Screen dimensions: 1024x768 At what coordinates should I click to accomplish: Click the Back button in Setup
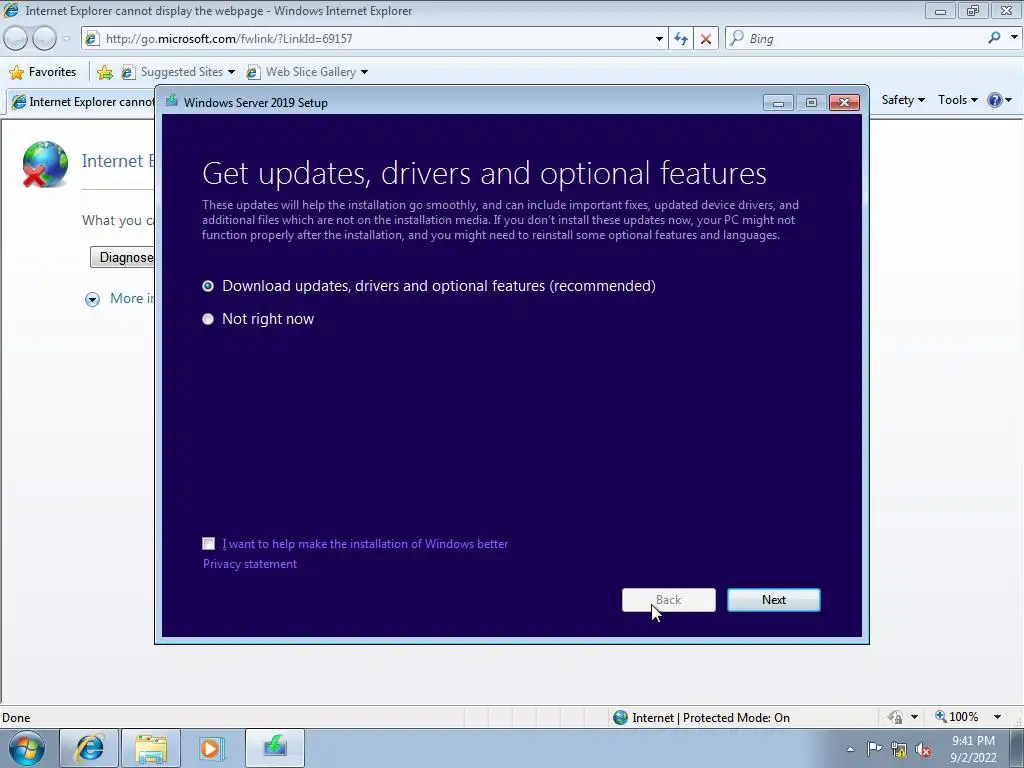pos(669,600)
